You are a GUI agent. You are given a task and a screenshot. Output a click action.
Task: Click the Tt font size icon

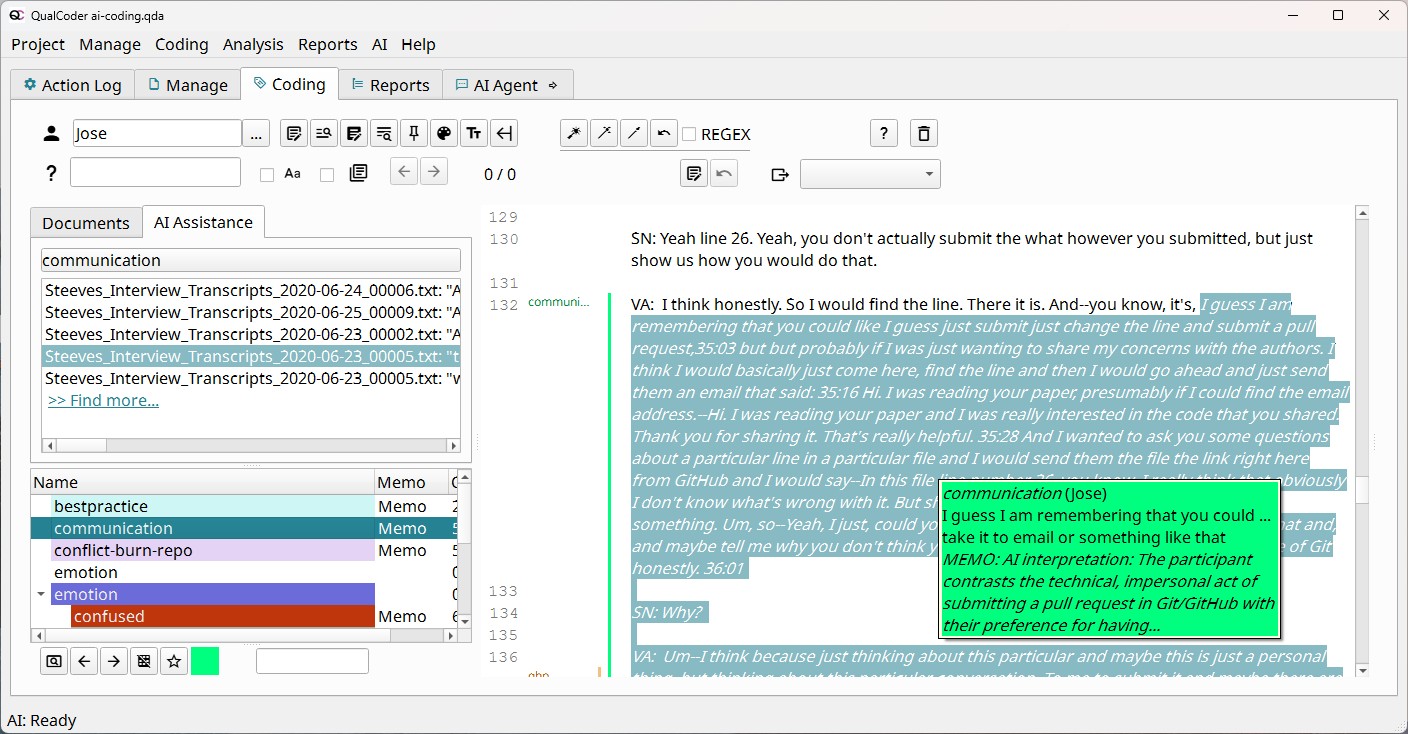point(474,134)
